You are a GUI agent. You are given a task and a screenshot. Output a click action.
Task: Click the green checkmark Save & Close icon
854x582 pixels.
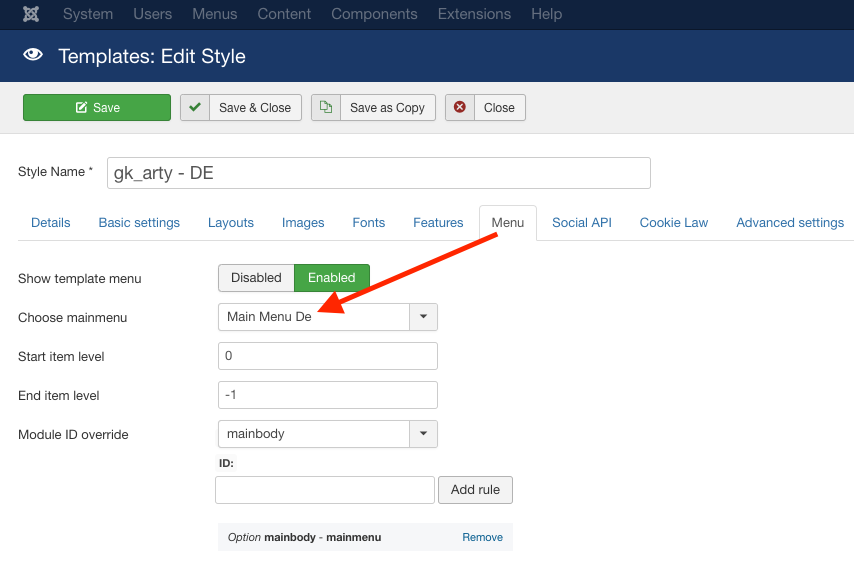coord(195,108)
